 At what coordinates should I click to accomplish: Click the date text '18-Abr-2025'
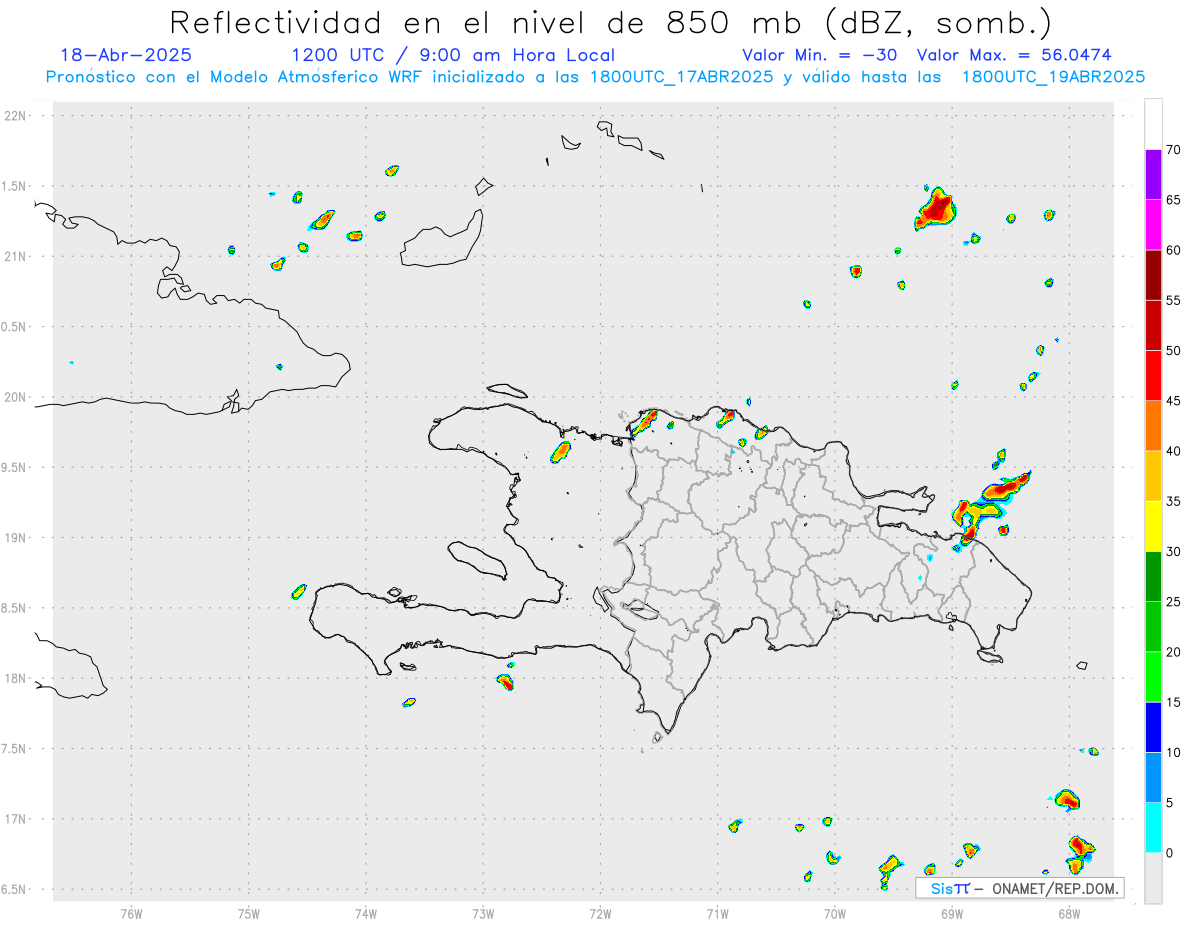coord(126,55)
